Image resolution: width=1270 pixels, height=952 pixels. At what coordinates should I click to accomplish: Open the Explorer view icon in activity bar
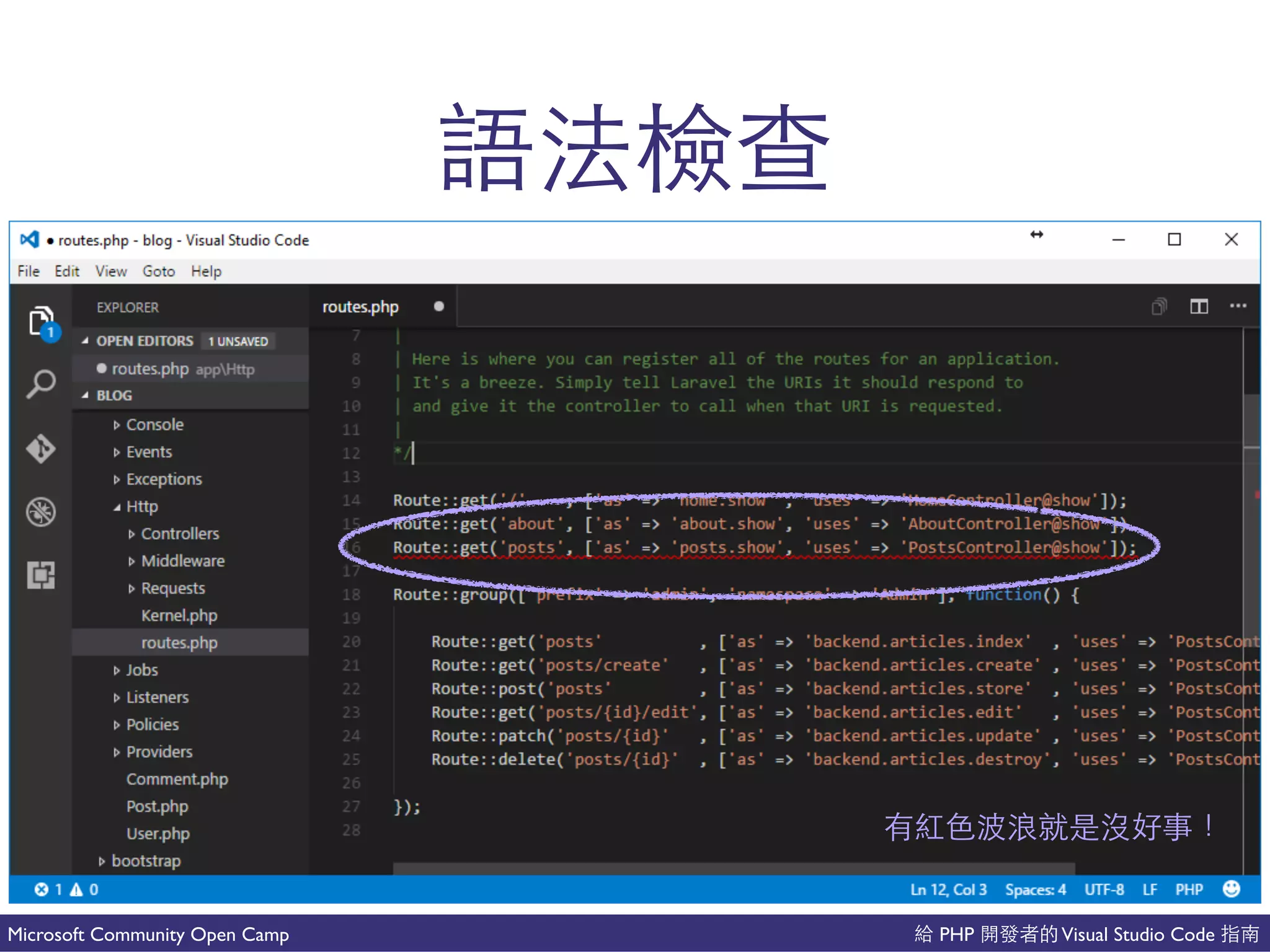42,322
